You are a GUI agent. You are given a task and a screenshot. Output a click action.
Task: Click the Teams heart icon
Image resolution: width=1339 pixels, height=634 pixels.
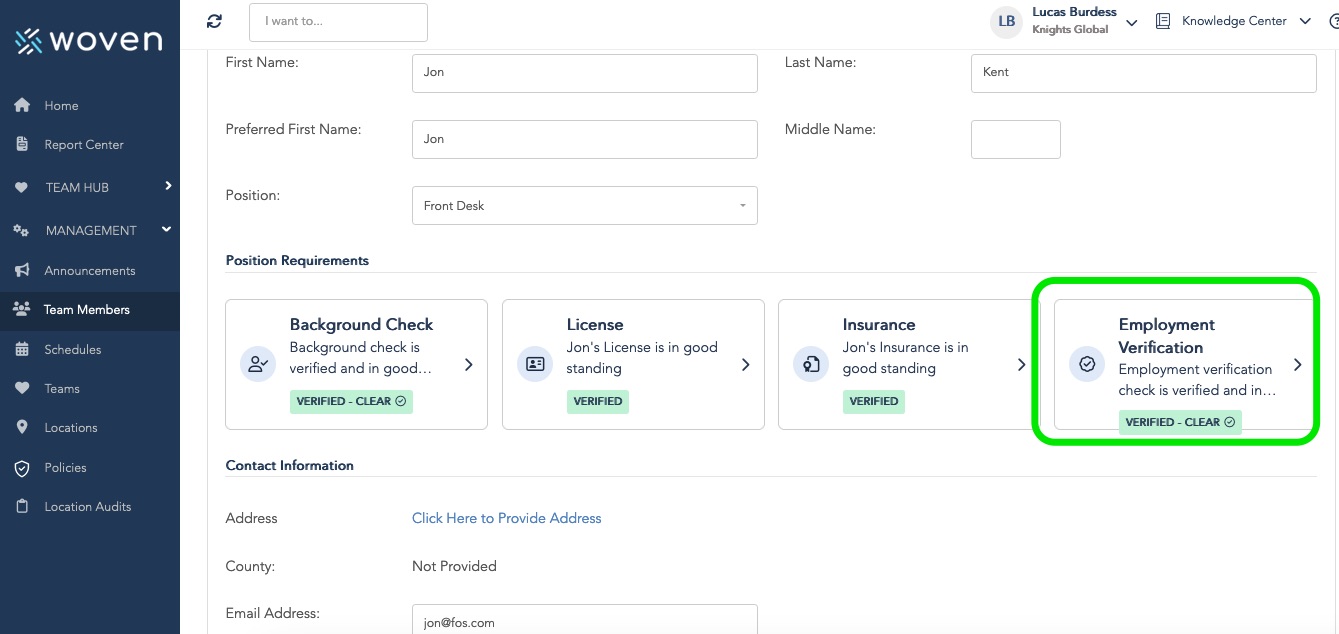pyautogui.click(x=22, y=388)
